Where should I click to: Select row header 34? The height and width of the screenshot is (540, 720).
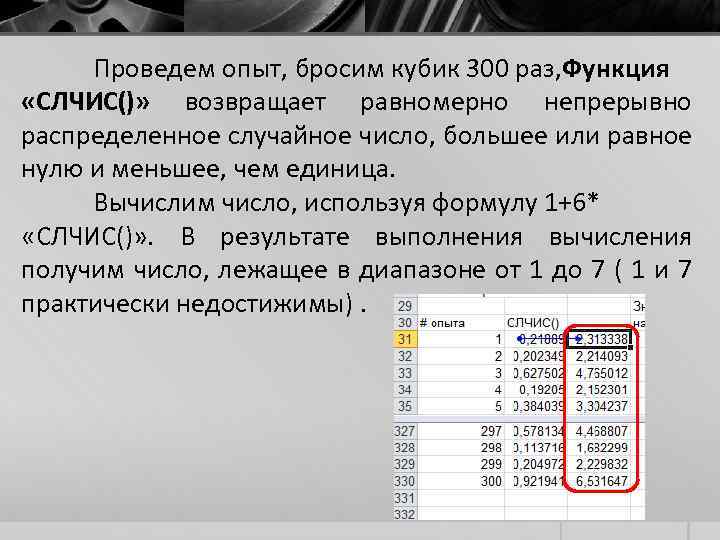click(405, 389)
